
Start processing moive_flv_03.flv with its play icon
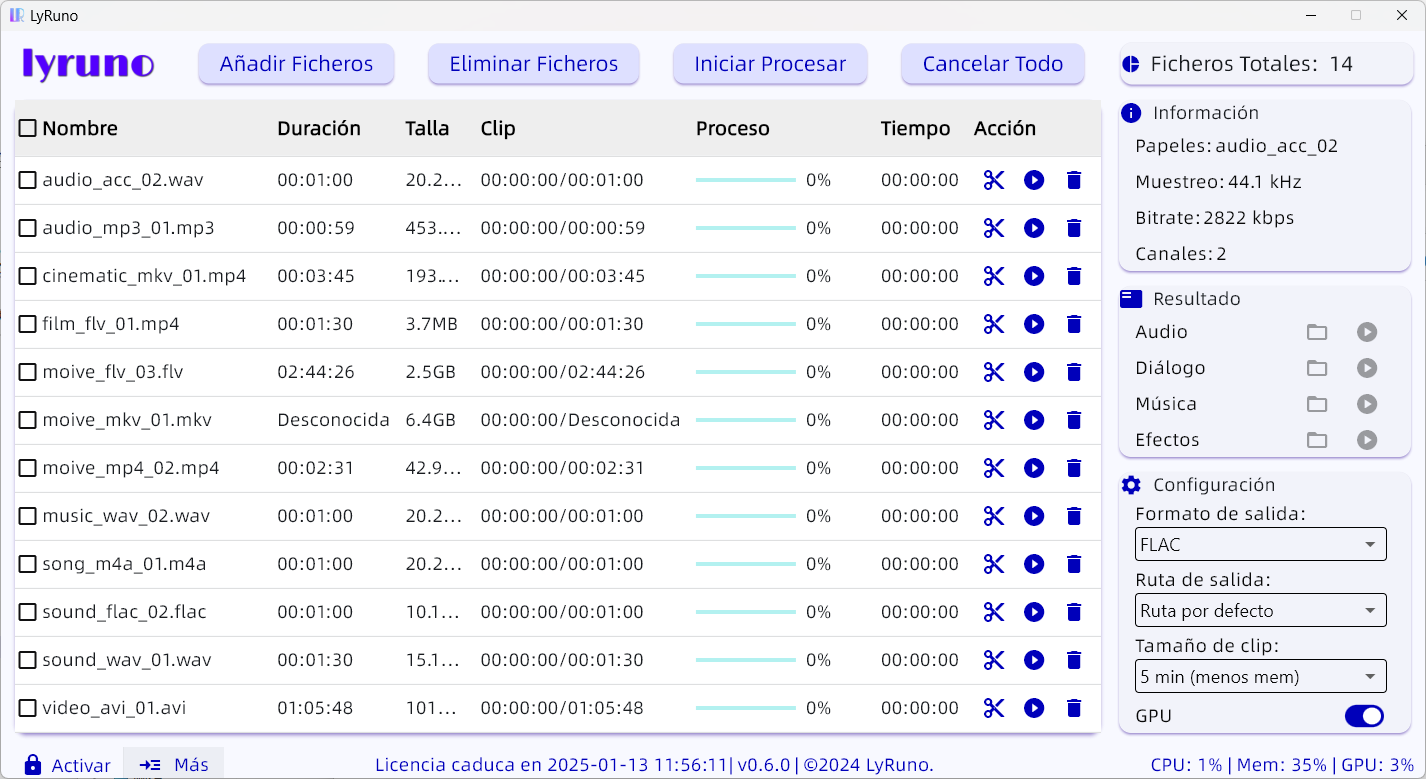click(1034, 372)
